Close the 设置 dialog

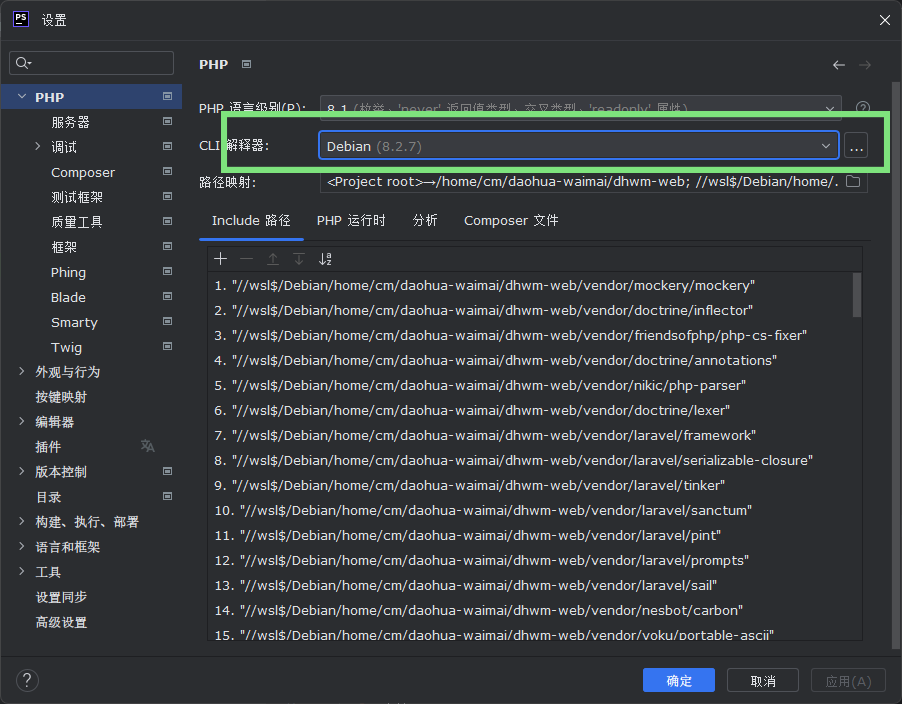click(885, 20)
